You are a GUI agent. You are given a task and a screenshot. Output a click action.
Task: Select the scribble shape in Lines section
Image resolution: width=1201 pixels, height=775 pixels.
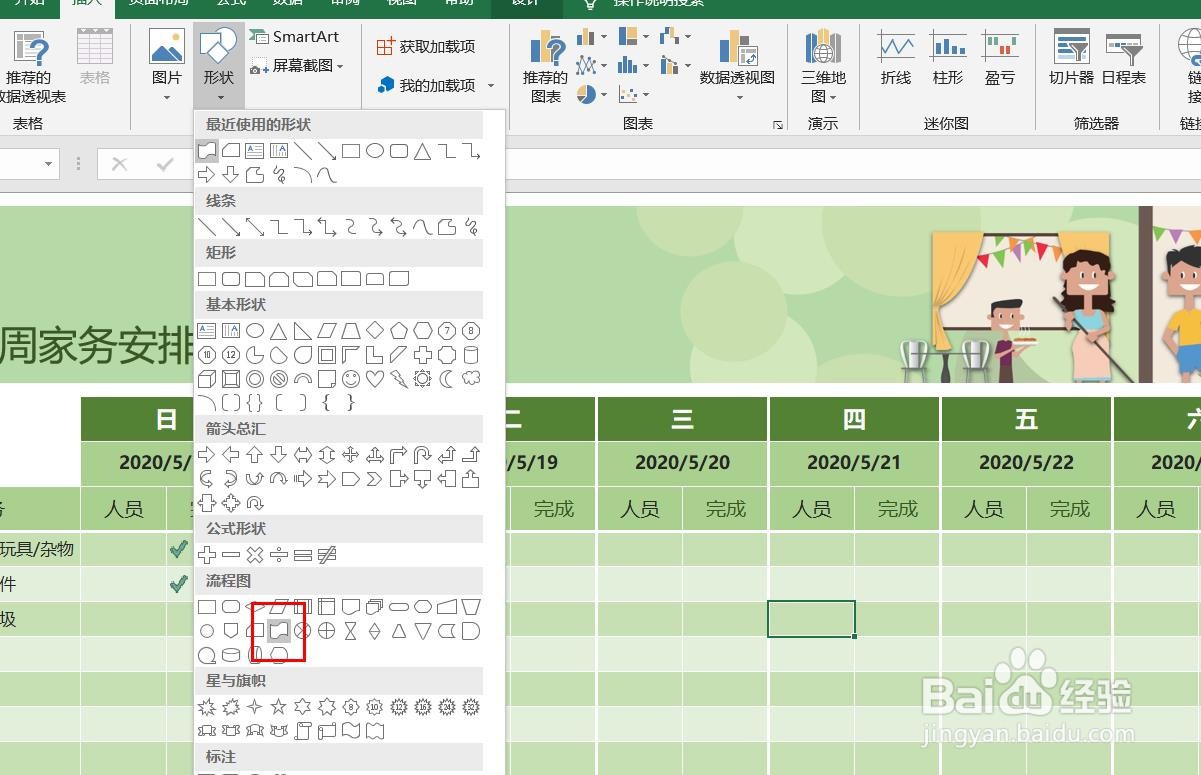point(471,227)
